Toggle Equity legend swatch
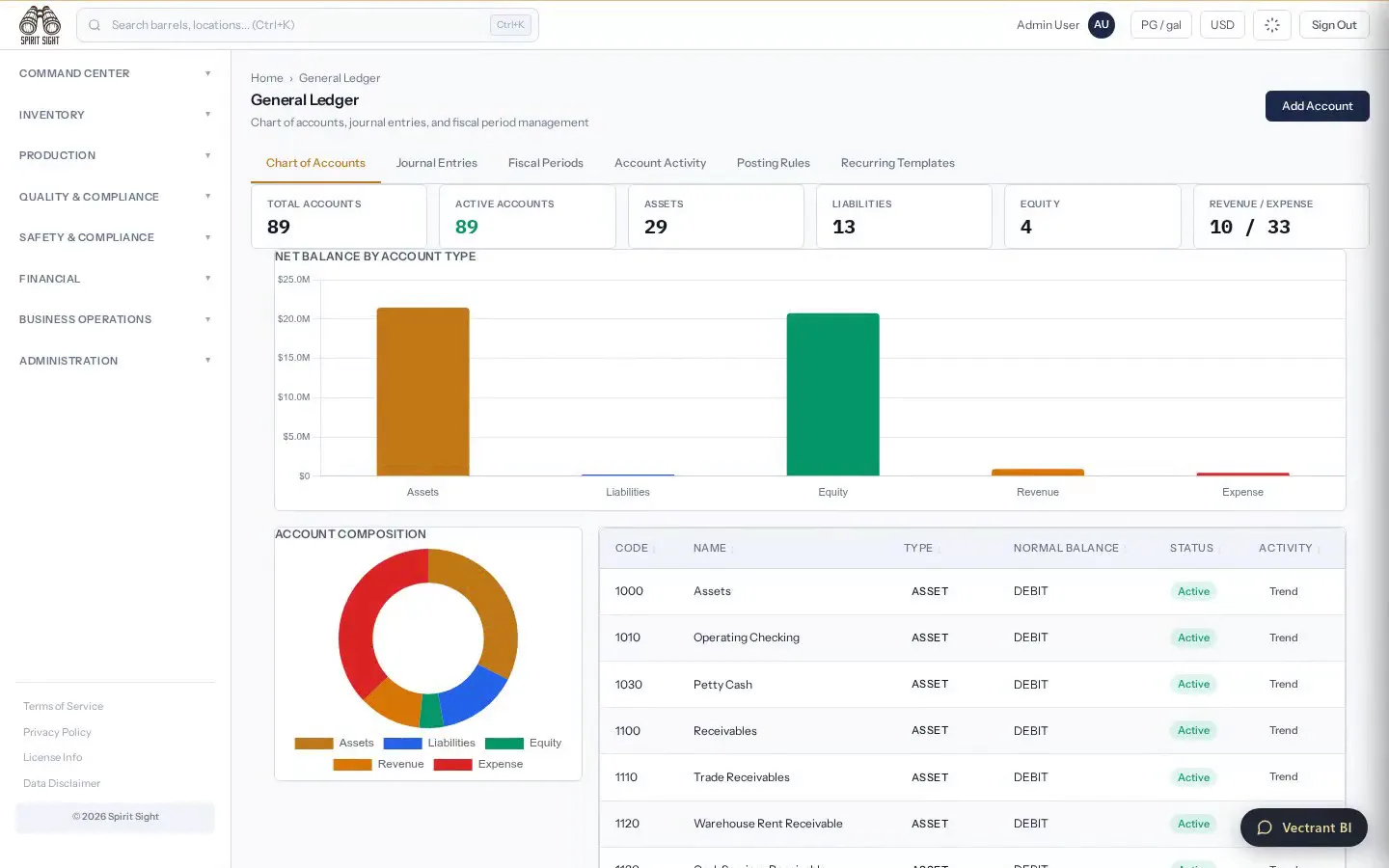Screen dimensions: 1389x868 coord(504,743)
